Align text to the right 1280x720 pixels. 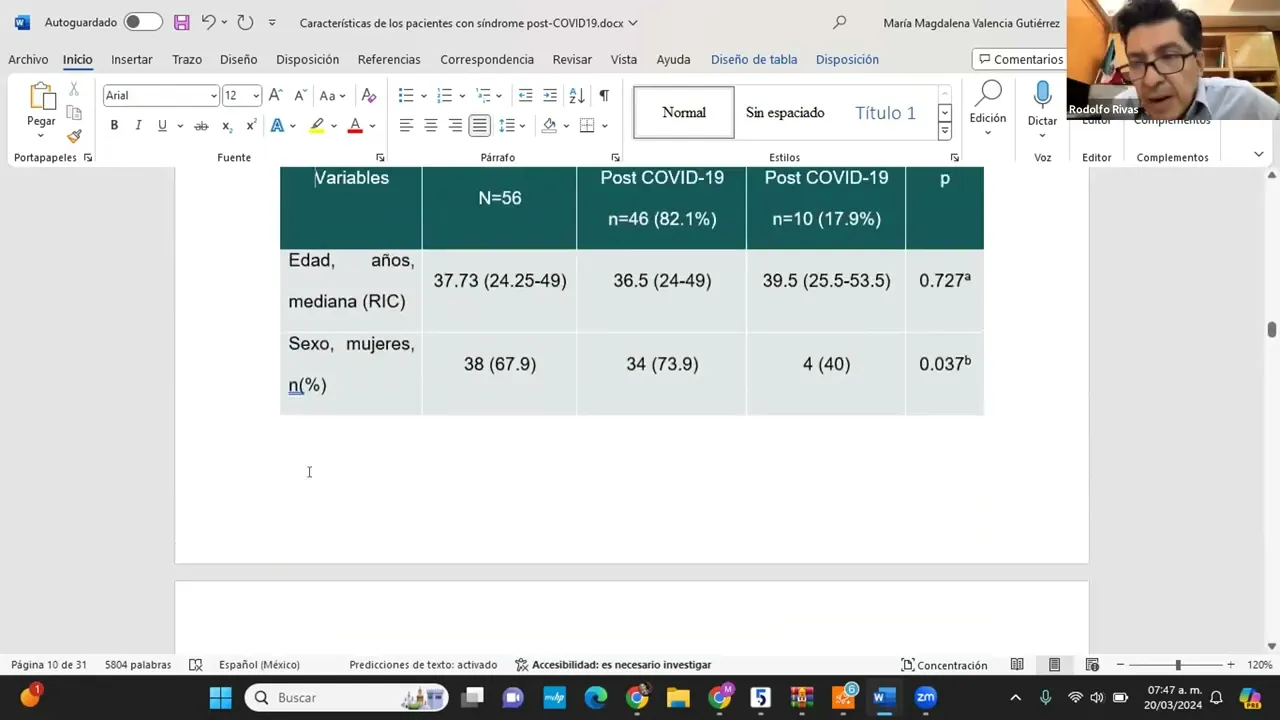point(455,125)
